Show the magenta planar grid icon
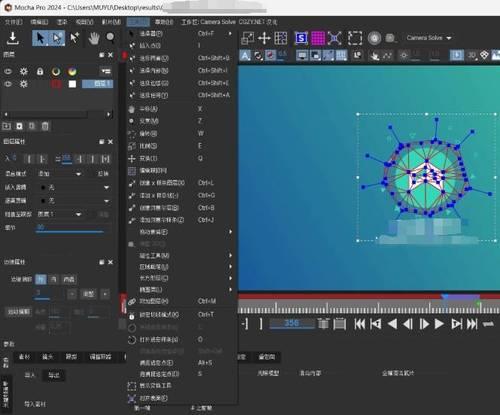Screen dimensions: 500x415 (318, 38)
